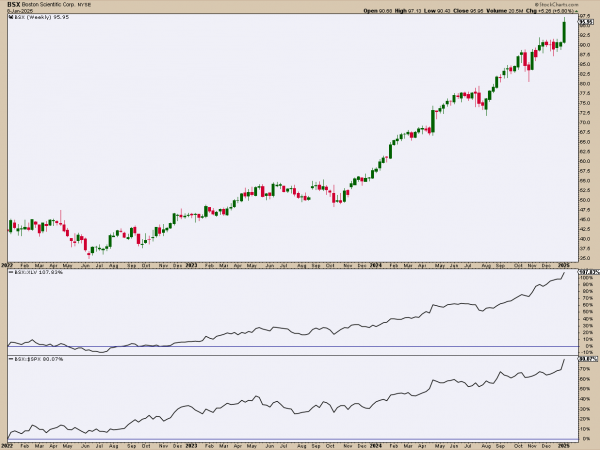Click the 70.0 price axis label
This screenshot has width=600, height=450.
tap(584, 122)
